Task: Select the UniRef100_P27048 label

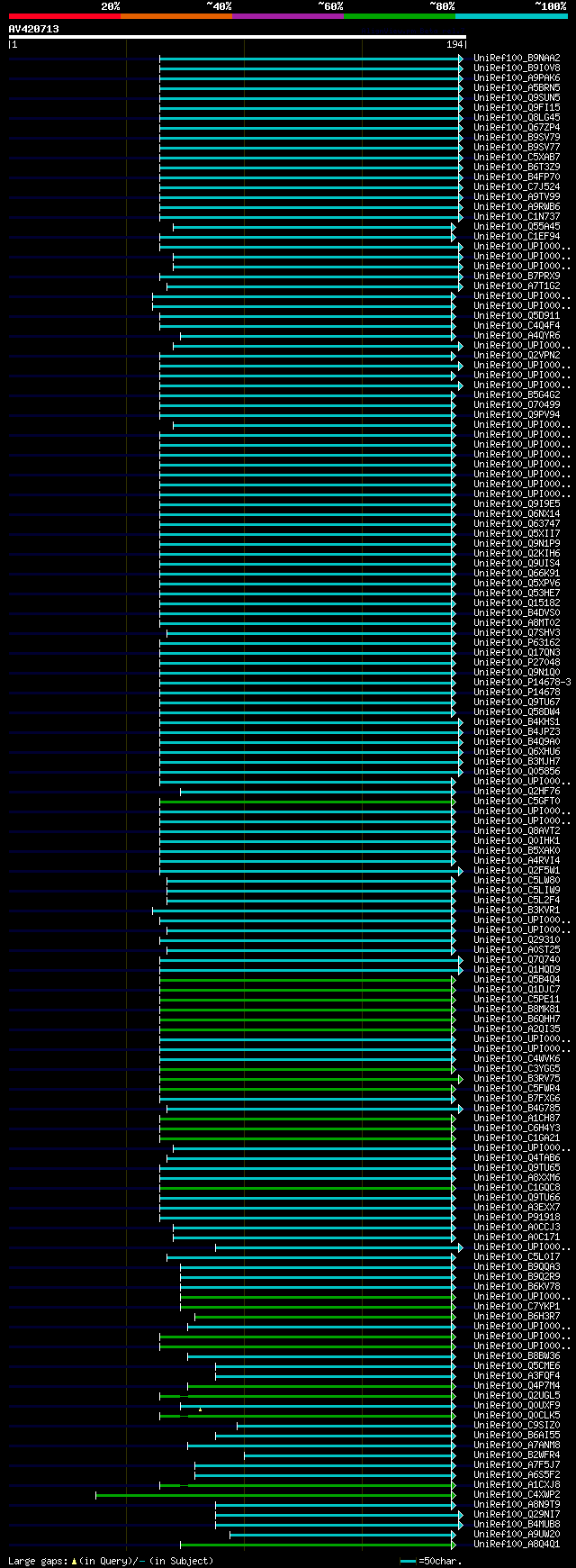Action: click(517, 662)
